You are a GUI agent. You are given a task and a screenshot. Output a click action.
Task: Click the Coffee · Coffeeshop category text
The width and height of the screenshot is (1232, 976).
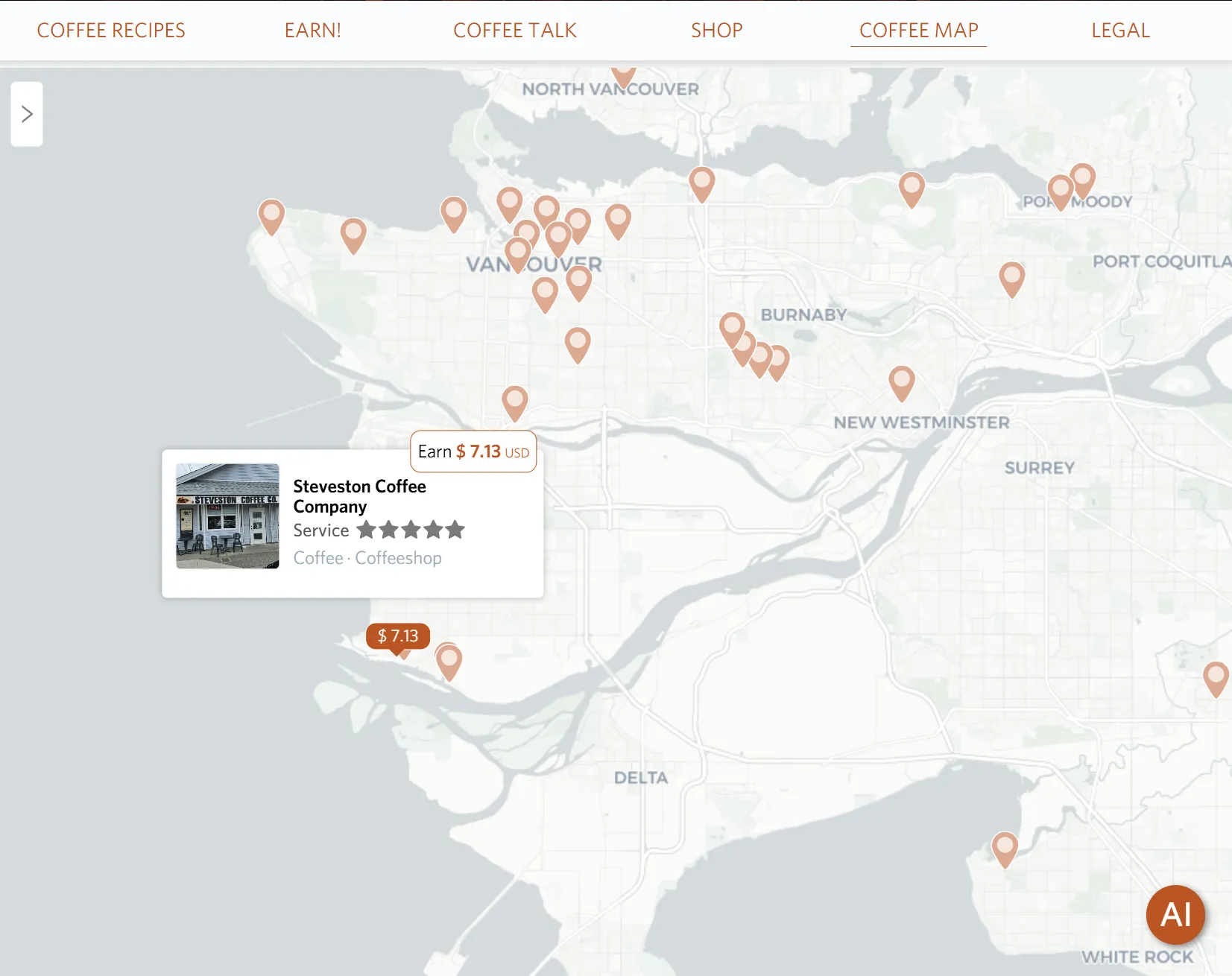click(367, 558)
